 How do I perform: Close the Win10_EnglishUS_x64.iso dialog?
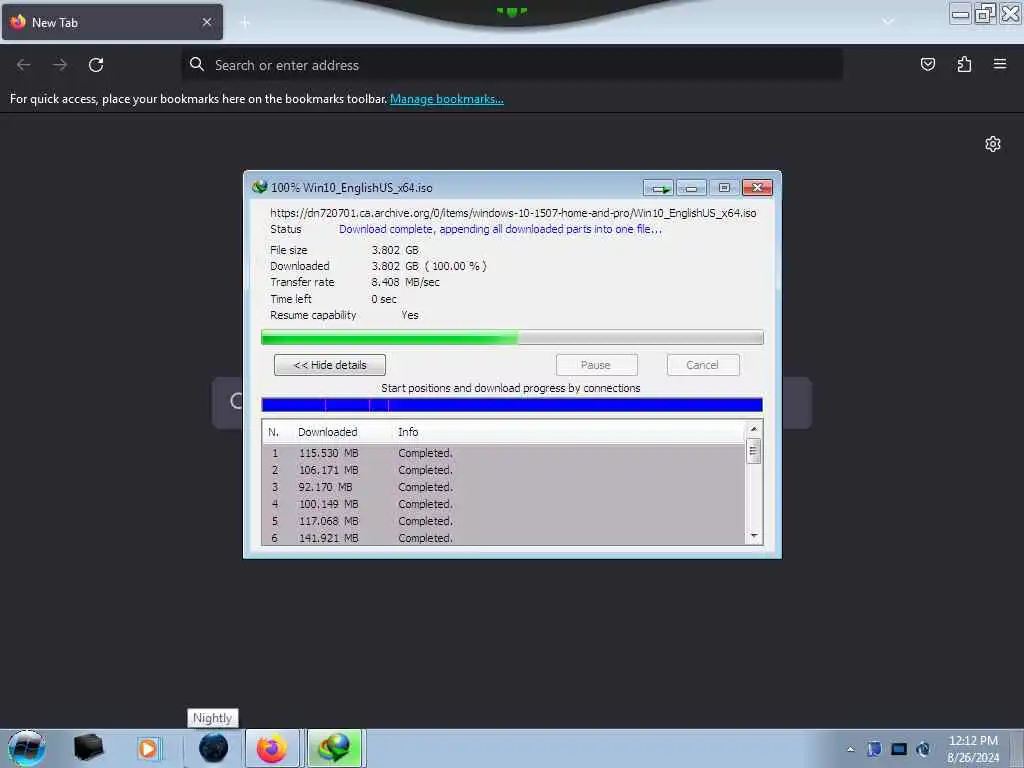pyautogui.click(x=758, y=188)
